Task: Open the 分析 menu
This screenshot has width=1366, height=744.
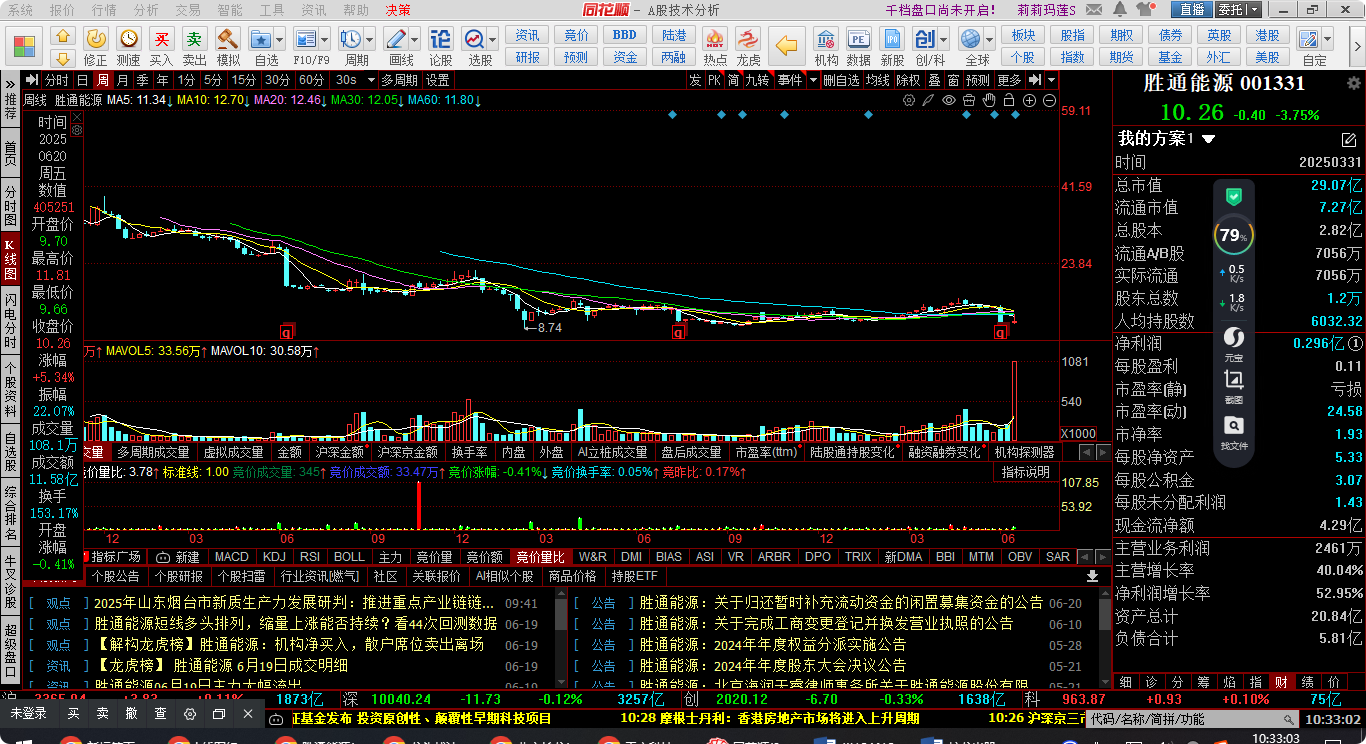Action: [146, 9]
